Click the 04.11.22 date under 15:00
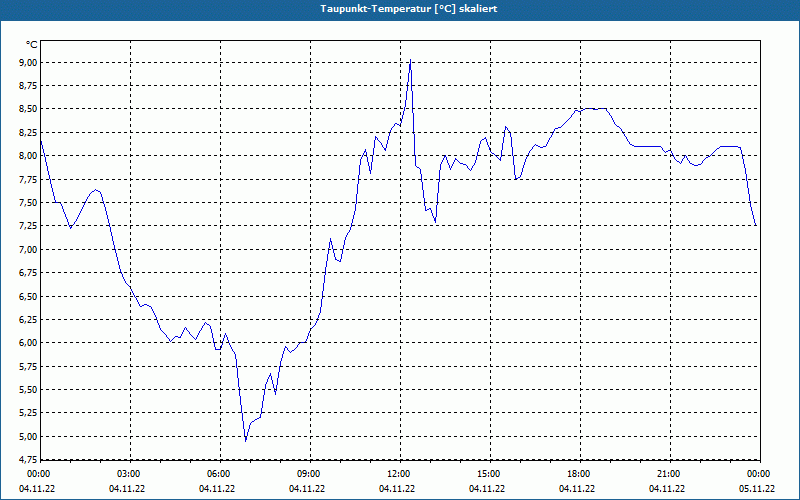 pos(487,488)
